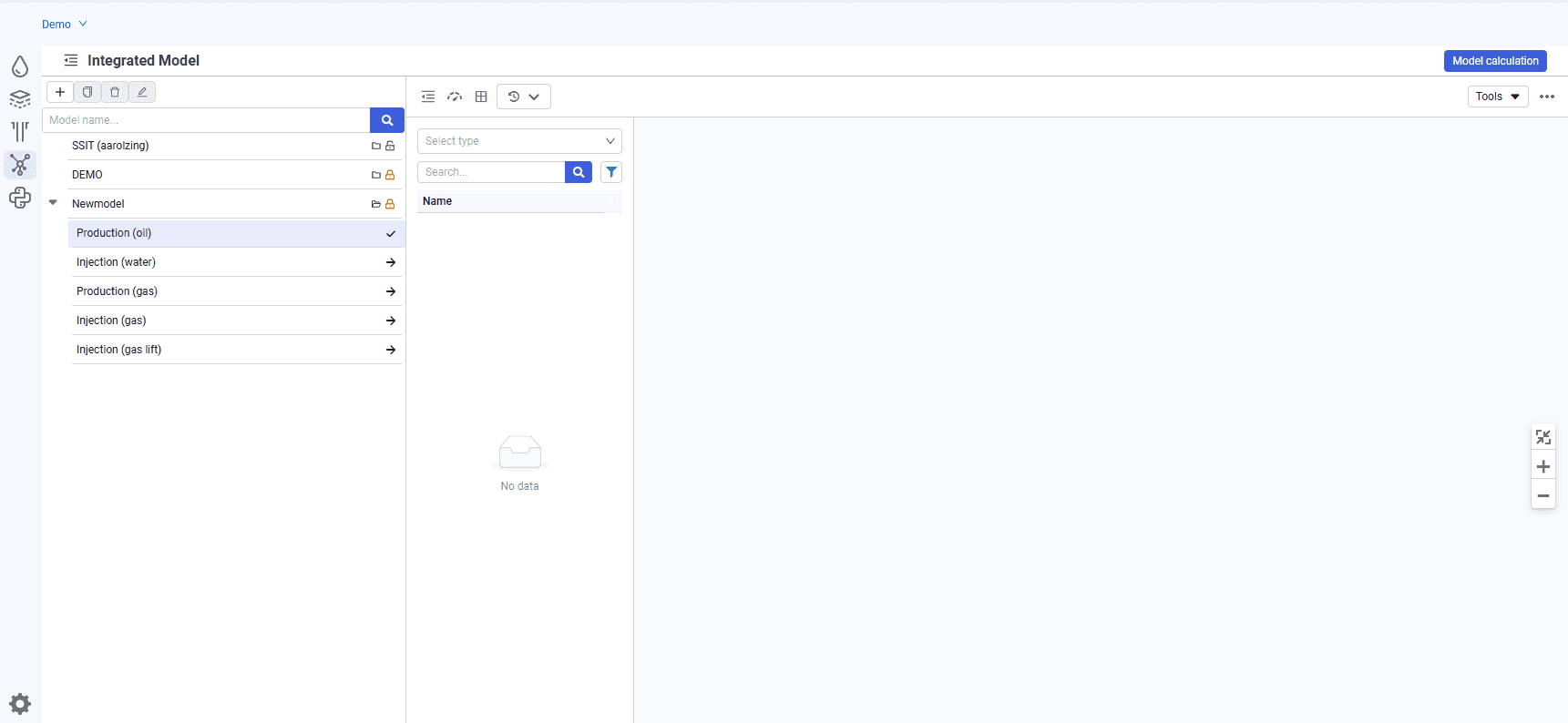The image size is (1568, 723).
Task: Open the Select type dropdown
Action: tap(519, 141)
